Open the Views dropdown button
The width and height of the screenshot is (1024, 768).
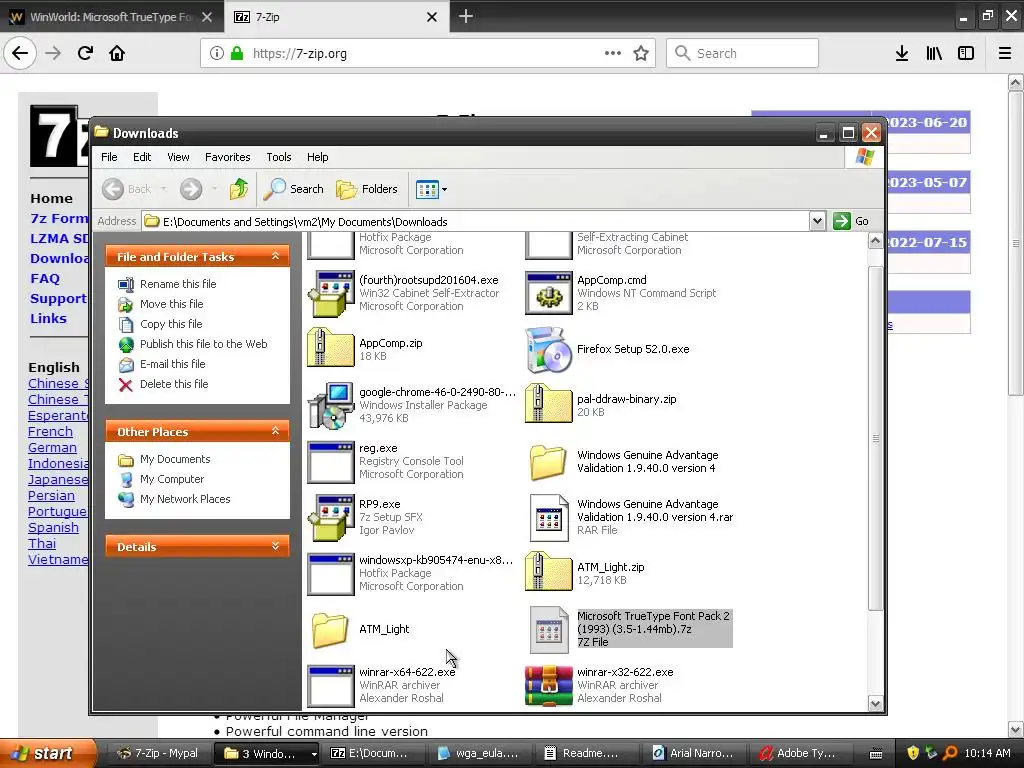pos(431,189)
